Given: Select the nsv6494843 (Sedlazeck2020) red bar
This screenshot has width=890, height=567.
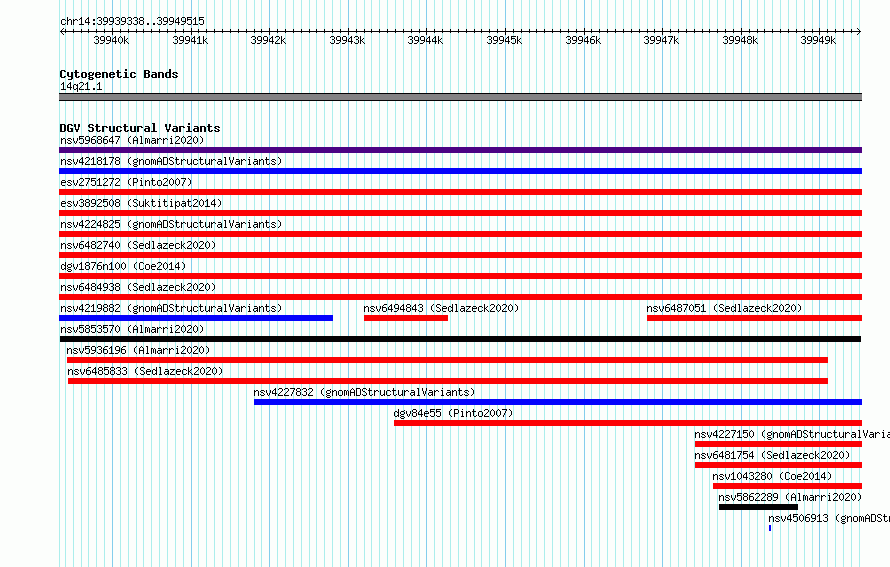Looking at the screenshot, I should 406,318.
